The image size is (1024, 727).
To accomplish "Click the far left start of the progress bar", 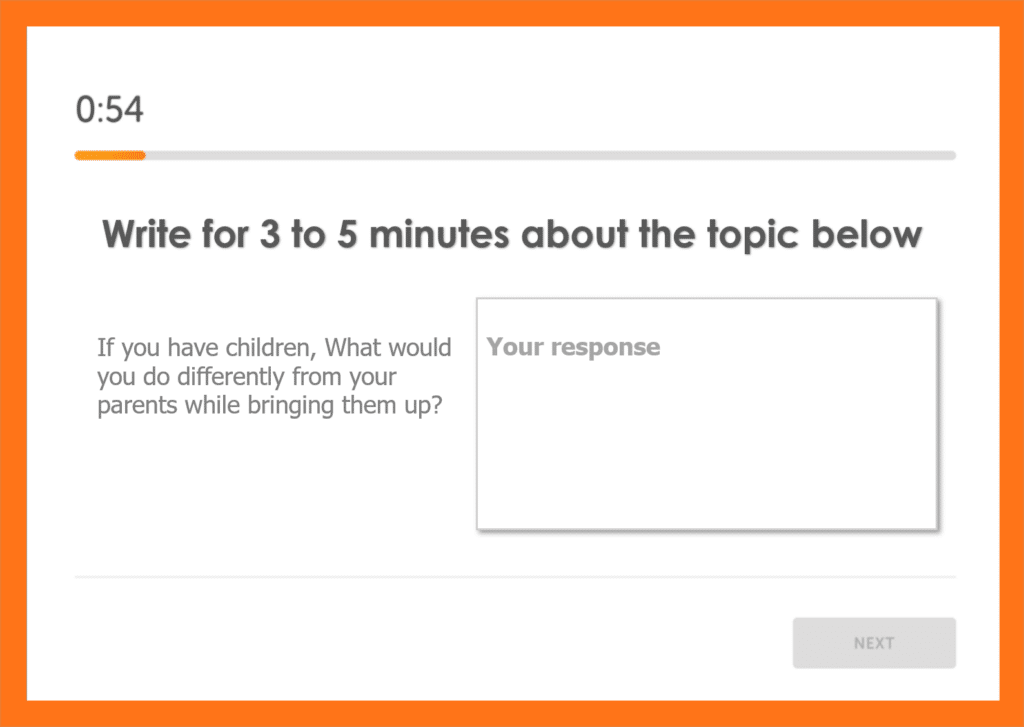I will 79,155.
